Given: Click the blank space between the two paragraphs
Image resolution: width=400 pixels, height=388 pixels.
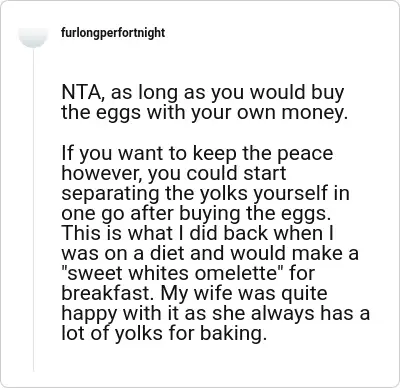Looking at the screenshot, I should pos(205,134).
